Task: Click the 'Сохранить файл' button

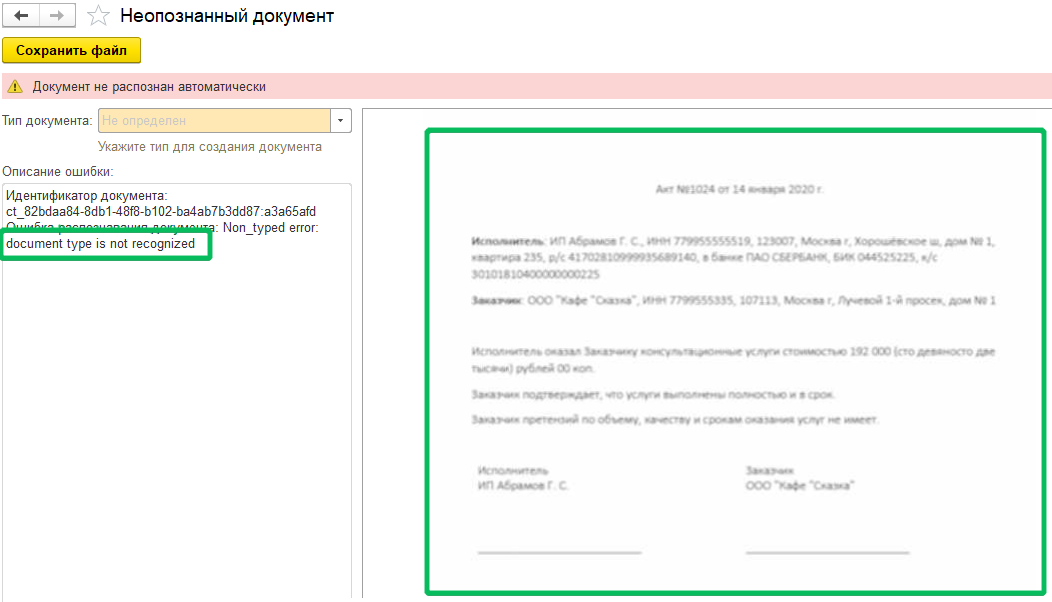Action: point(71,50)
